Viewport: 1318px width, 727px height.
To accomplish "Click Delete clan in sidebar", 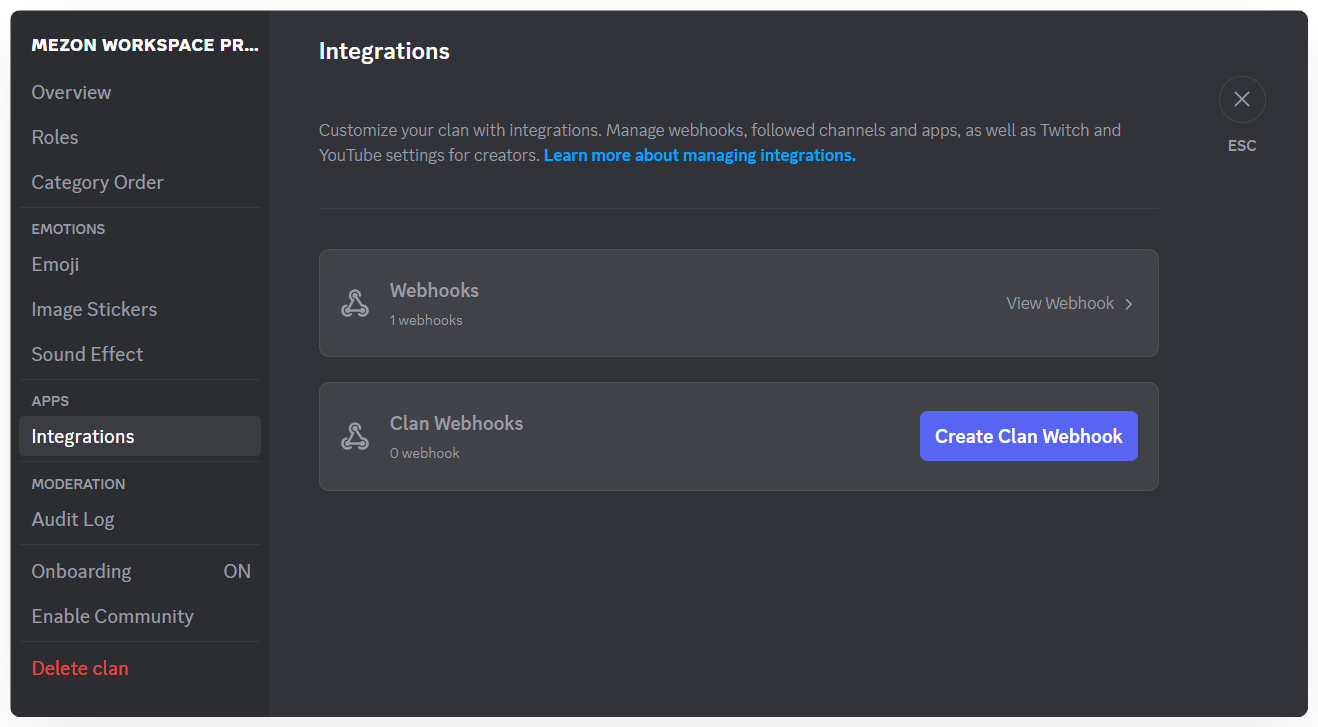I will (80, 668).
